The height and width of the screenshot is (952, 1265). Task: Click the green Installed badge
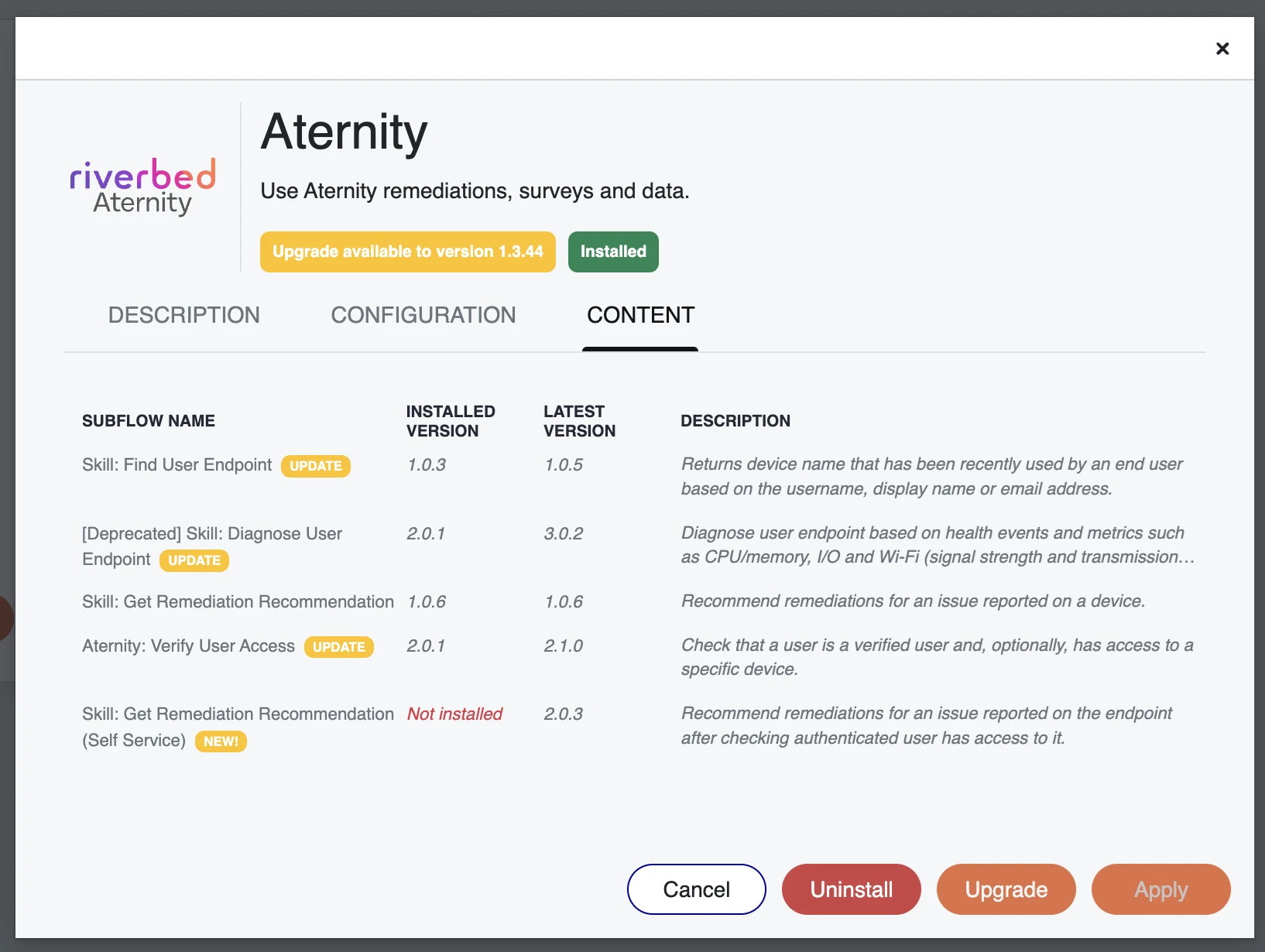[x=613, y=252]
